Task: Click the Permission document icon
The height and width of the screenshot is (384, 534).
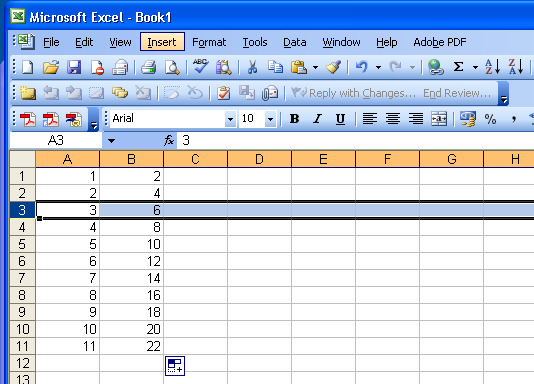Action: click(x=97, y=67)
